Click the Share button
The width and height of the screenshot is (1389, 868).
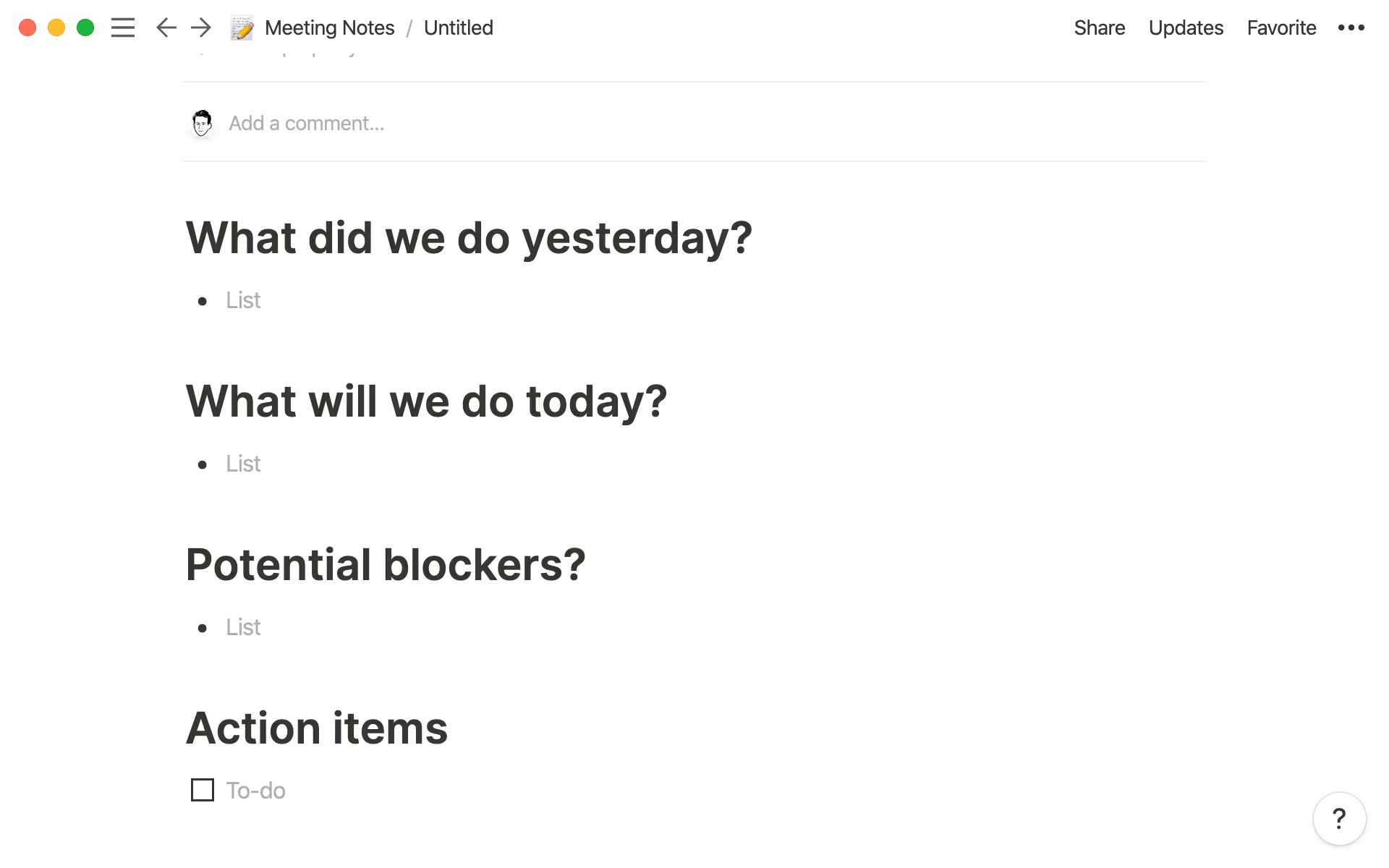tap(1100, 27)
